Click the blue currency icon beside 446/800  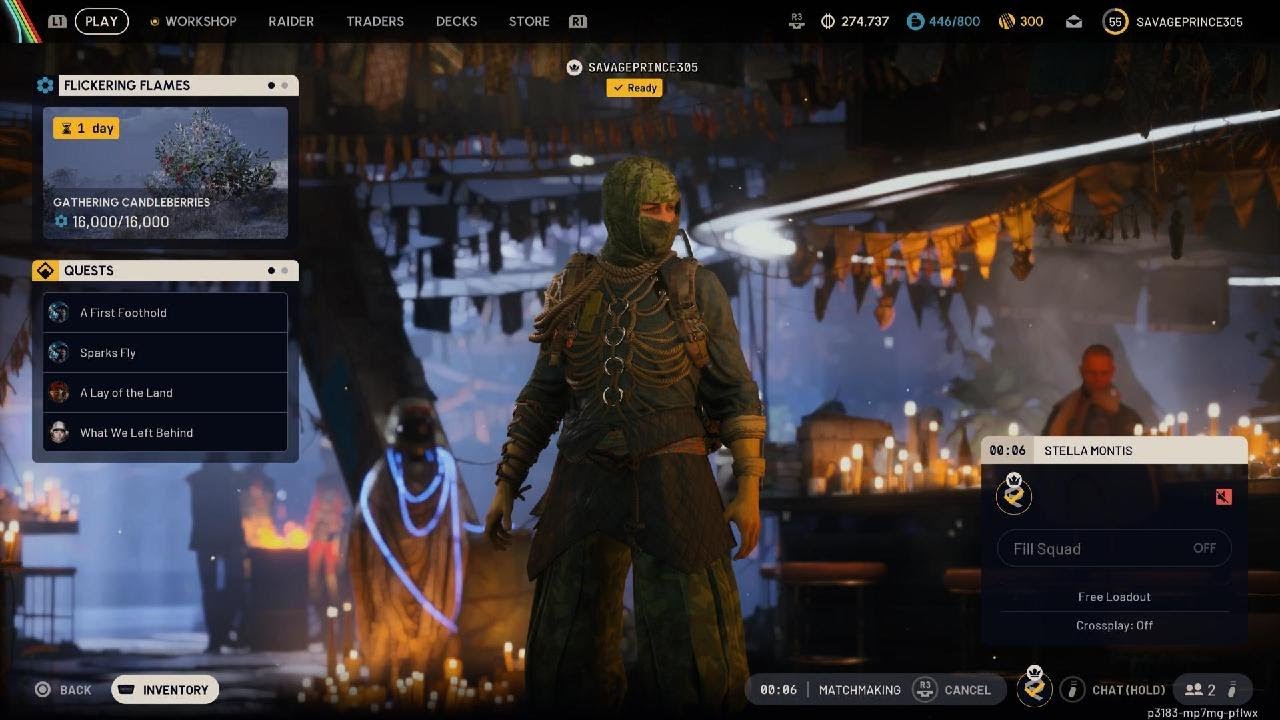click(915, 21)
